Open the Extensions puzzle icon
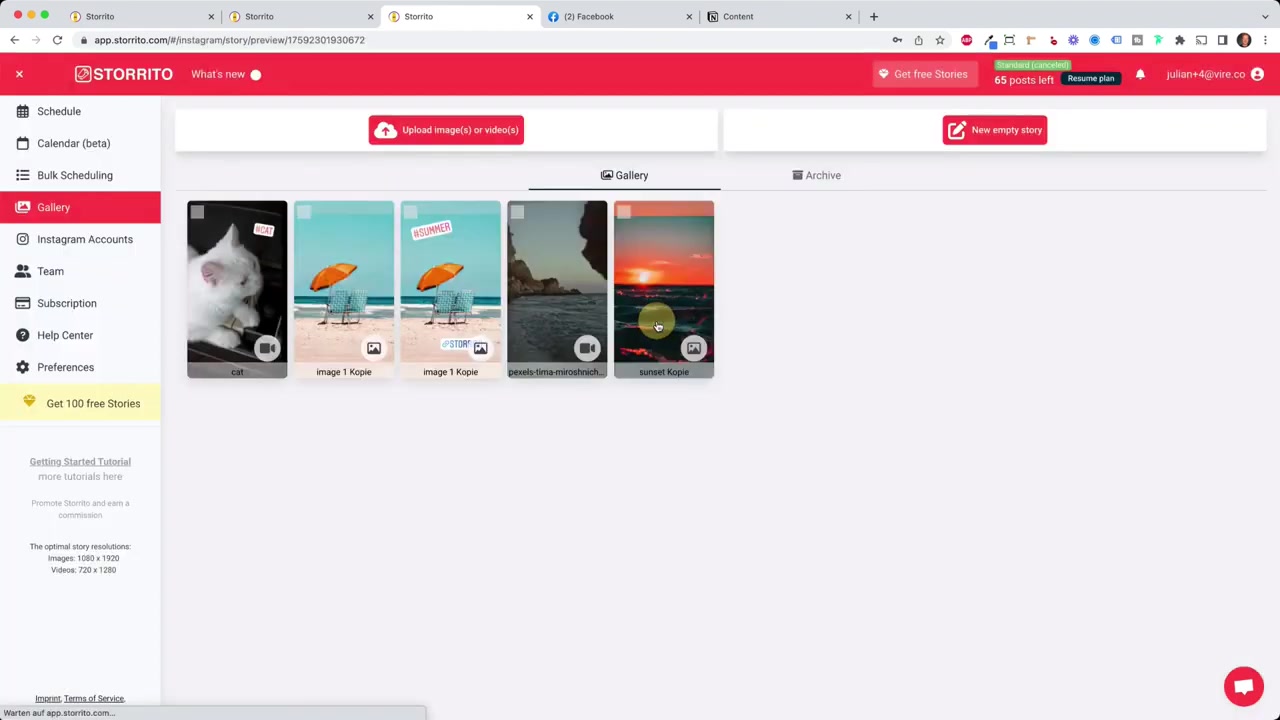This screenshot has height=720, width=1280. tap(1180, 40)
